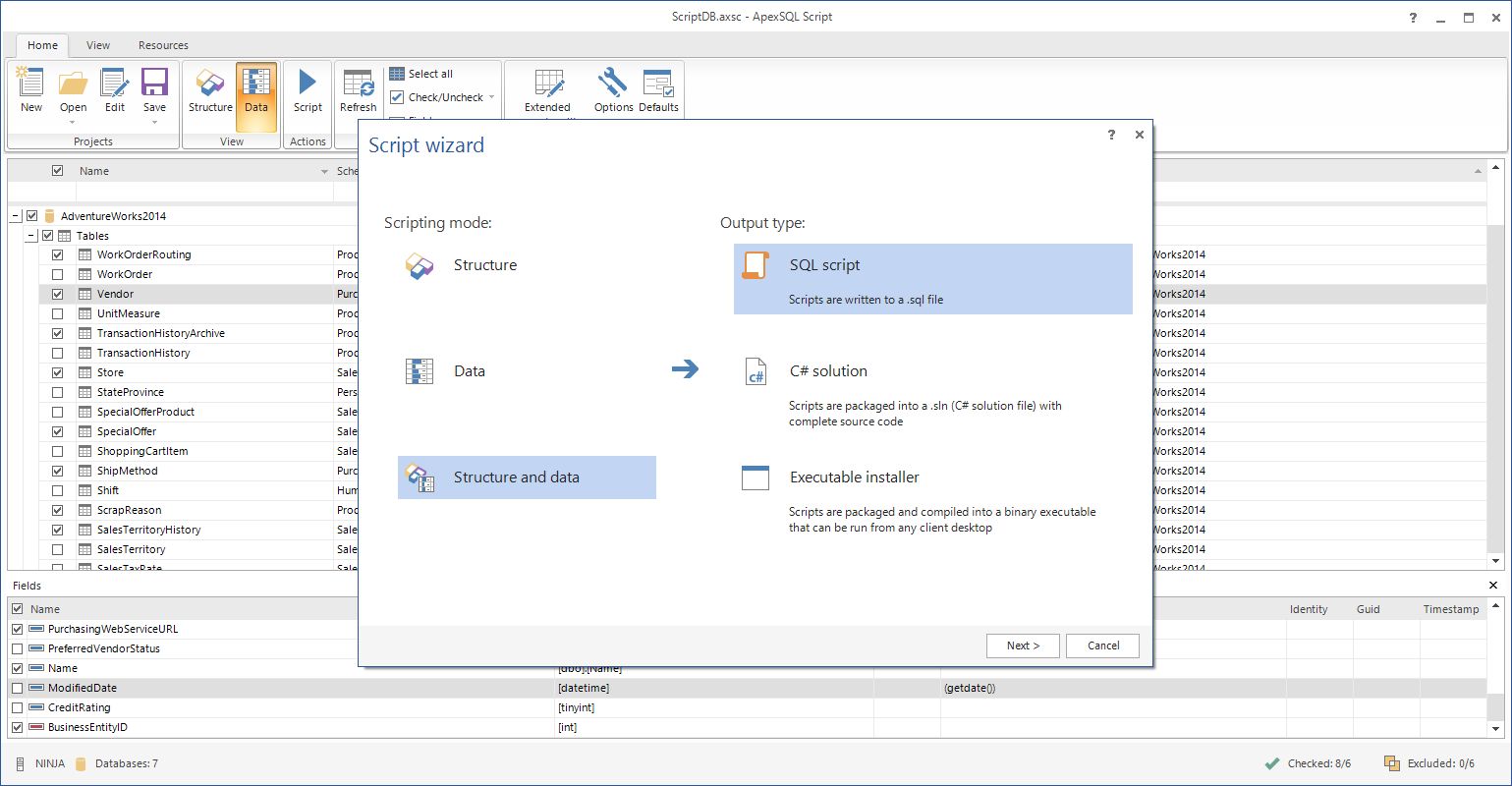1512x786 pixels.
Task: Save the project via the Save icon
Action: pos(153,88)
